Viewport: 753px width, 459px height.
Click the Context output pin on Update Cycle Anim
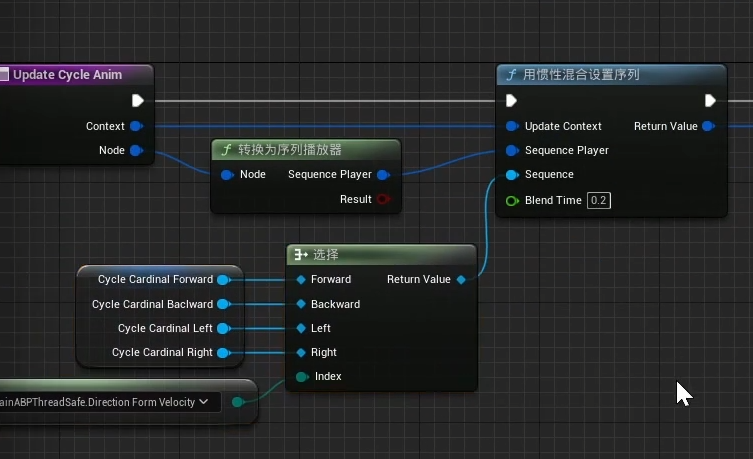pos(136,126)
